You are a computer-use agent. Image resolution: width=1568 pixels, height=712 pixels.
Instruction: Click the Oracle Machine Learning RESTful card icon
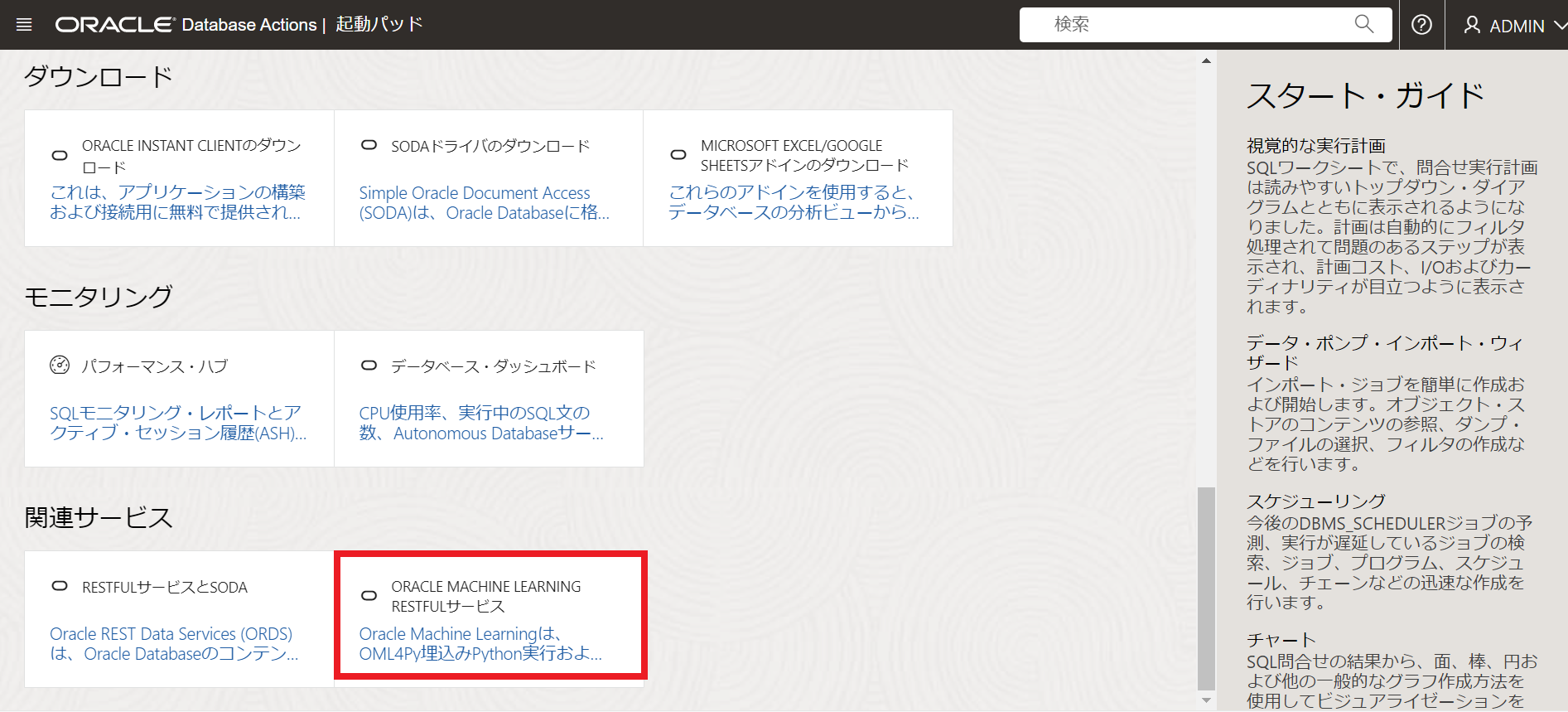pyautogui.click(x=369, y=595)
